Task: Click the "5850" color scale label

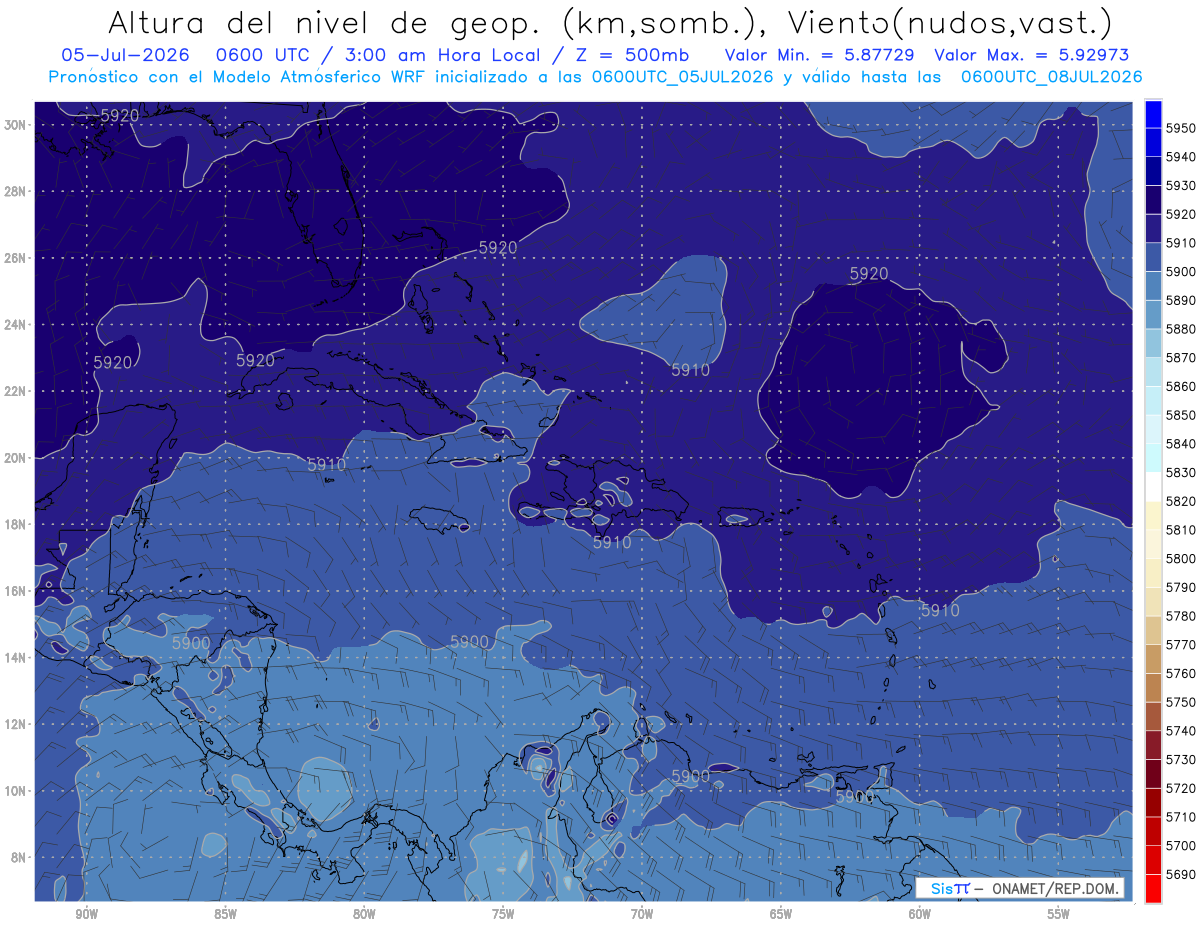Action: pyautogui.click(x=1181, y=415)
